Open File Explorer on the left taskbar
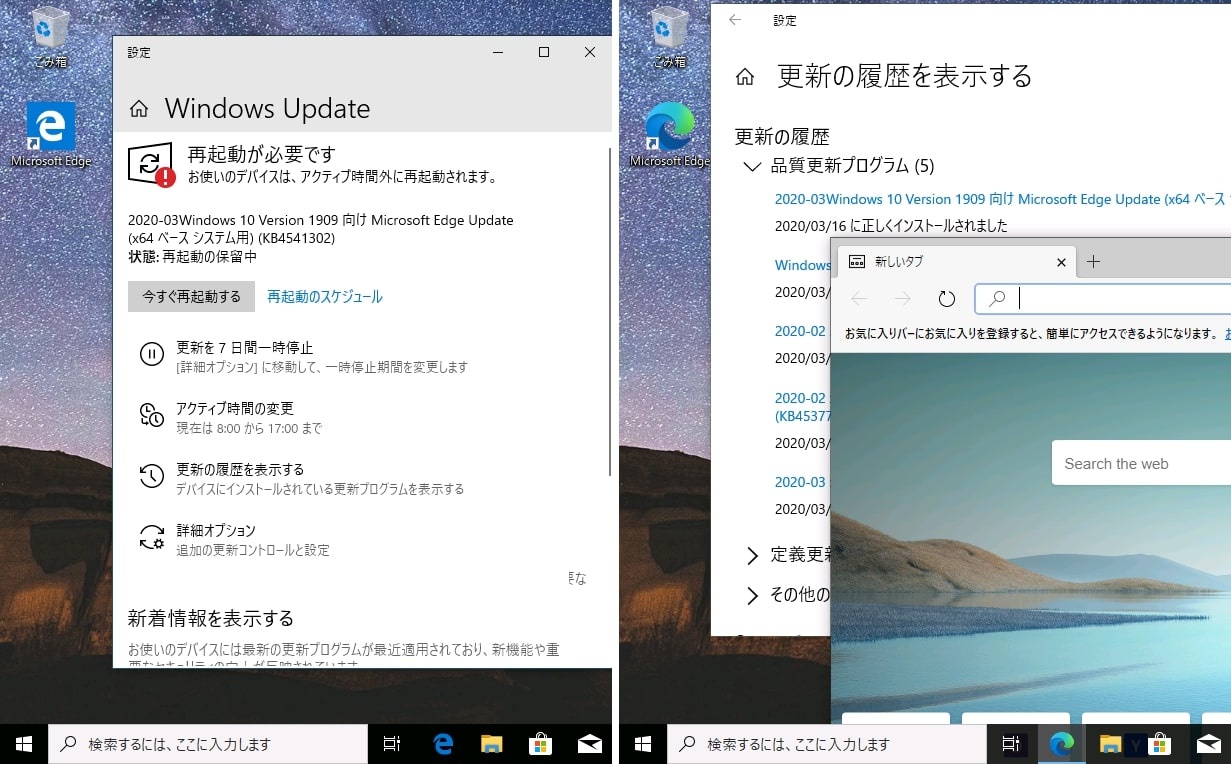This screenshot has height=764, width=1231. click(491, 744)
